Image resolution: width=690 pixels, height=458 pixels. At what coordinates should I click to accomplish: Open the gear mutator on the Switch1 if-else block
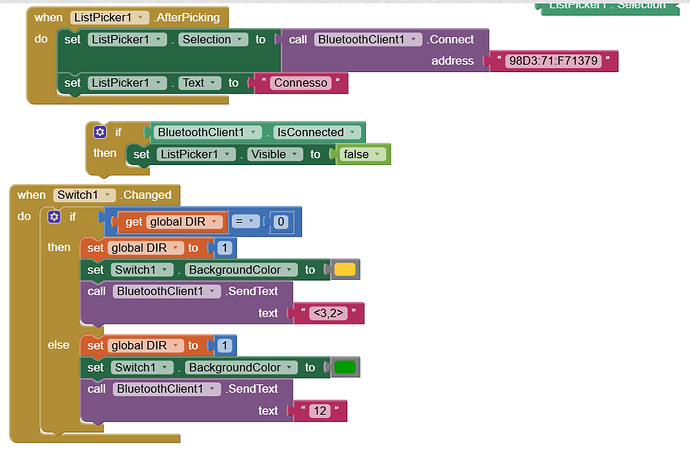pos(54,217)
